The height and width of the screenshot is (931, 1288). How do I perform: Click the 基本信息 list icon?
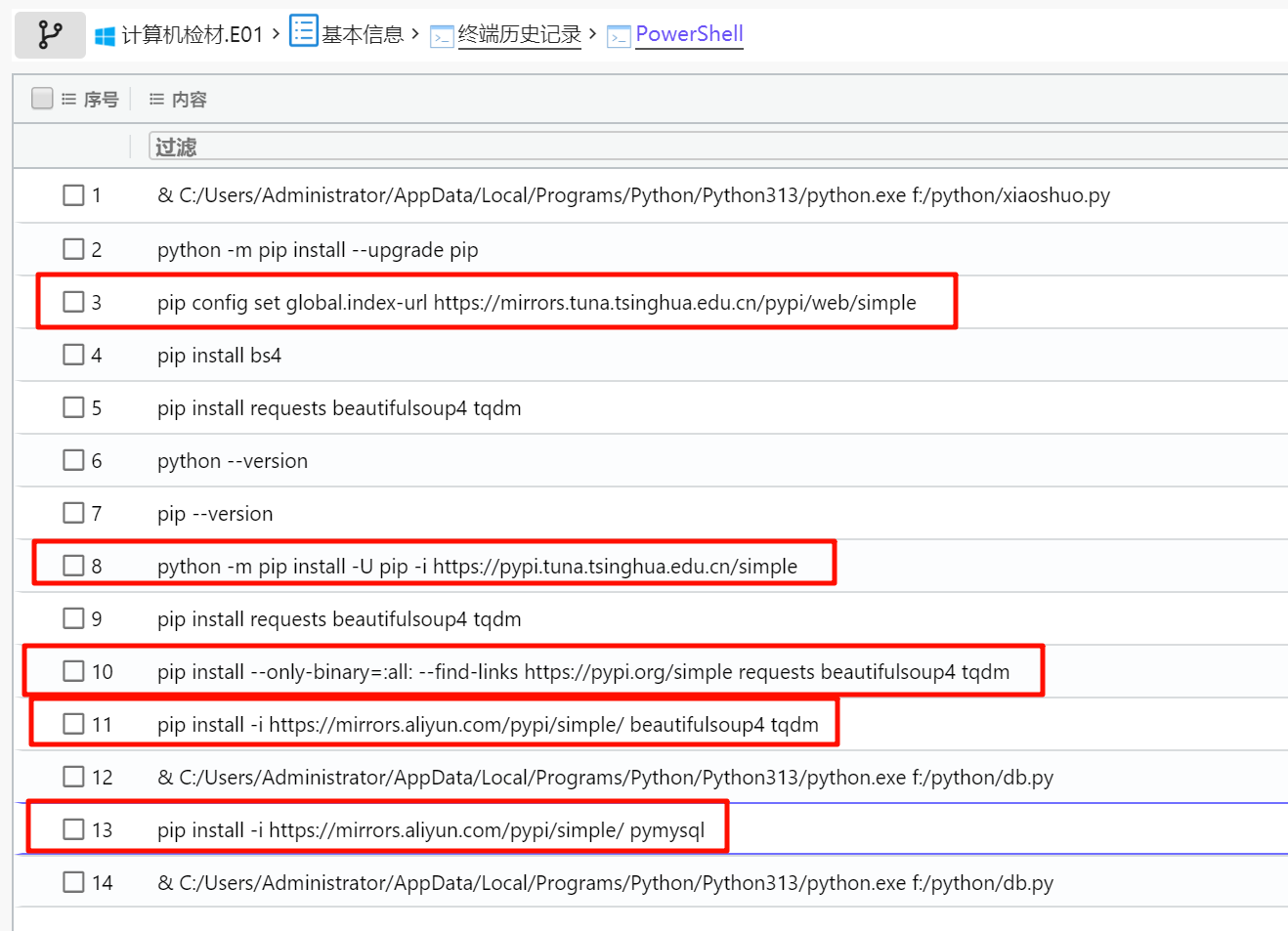(303, 30)
